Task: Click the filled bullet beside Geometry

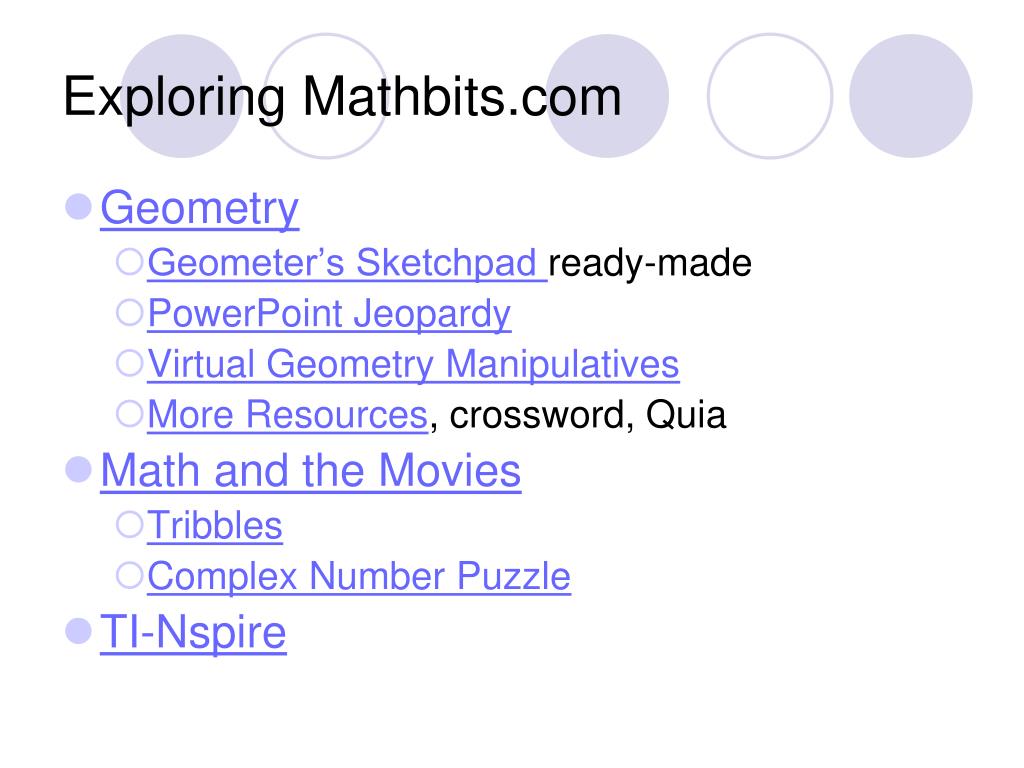Action: click(x=78, y=207)
